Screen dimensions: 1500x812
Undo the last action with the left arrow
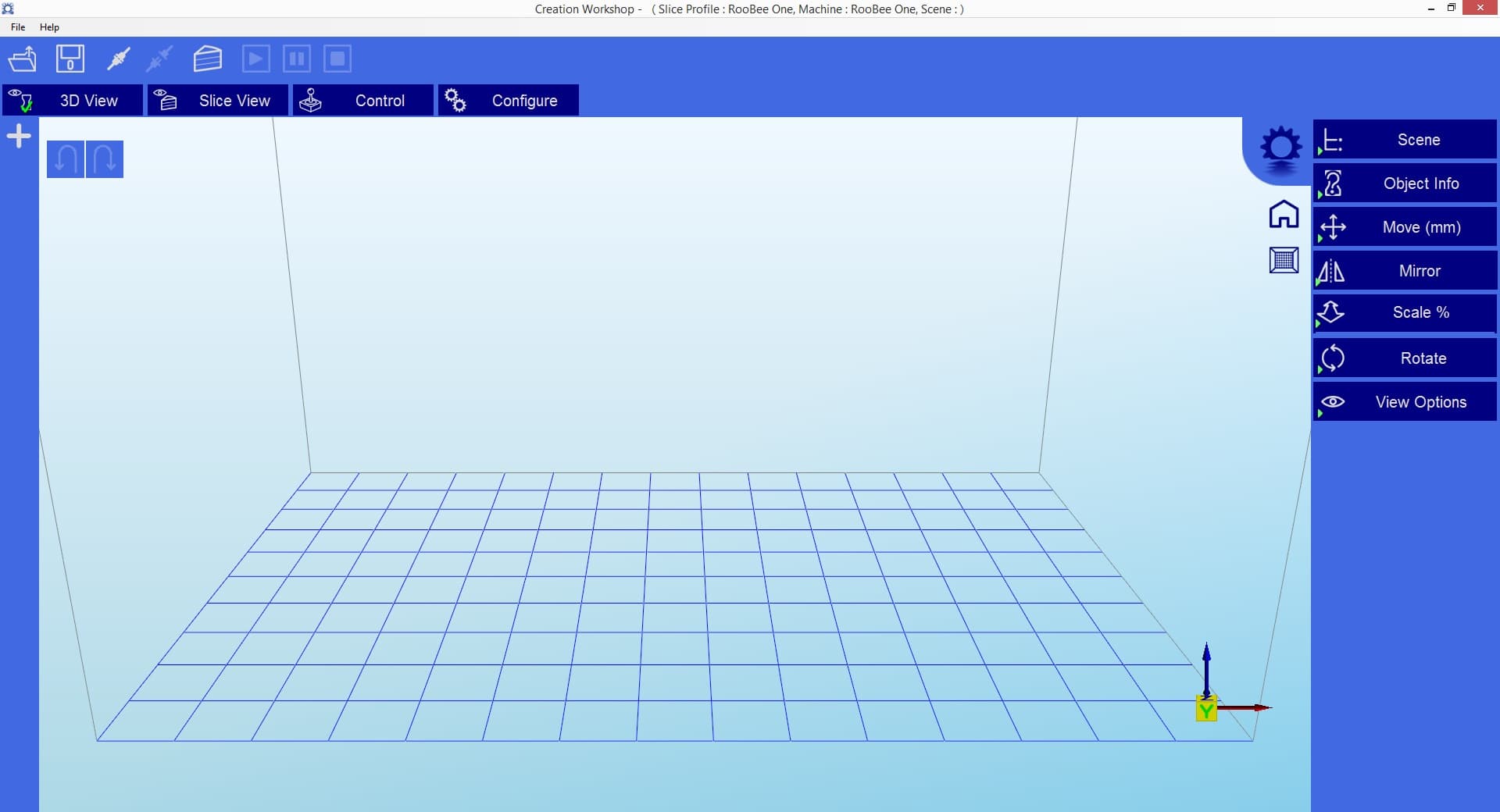(x=66, y=158)
